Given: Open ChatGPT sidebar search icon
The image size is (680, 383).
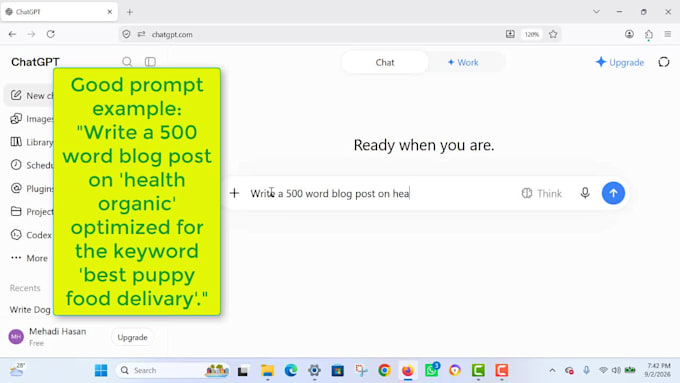Looking at the screenshot, I should pyautogui.click(x=127, y=62).
